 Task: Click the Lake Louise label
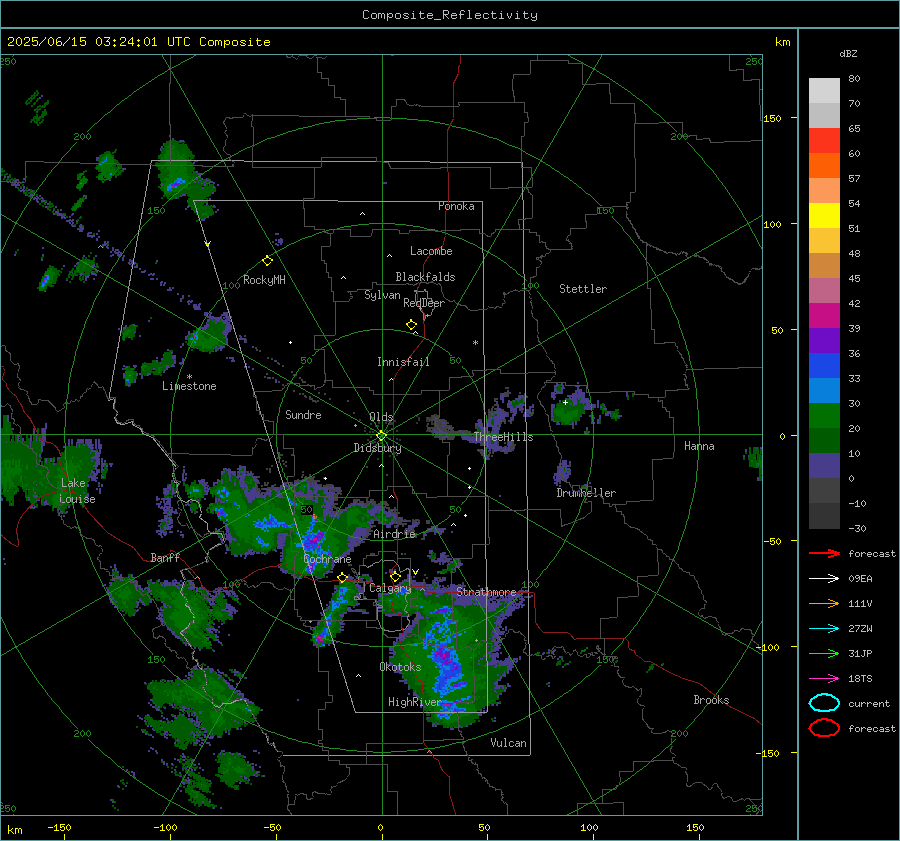[x=77, y=491]
